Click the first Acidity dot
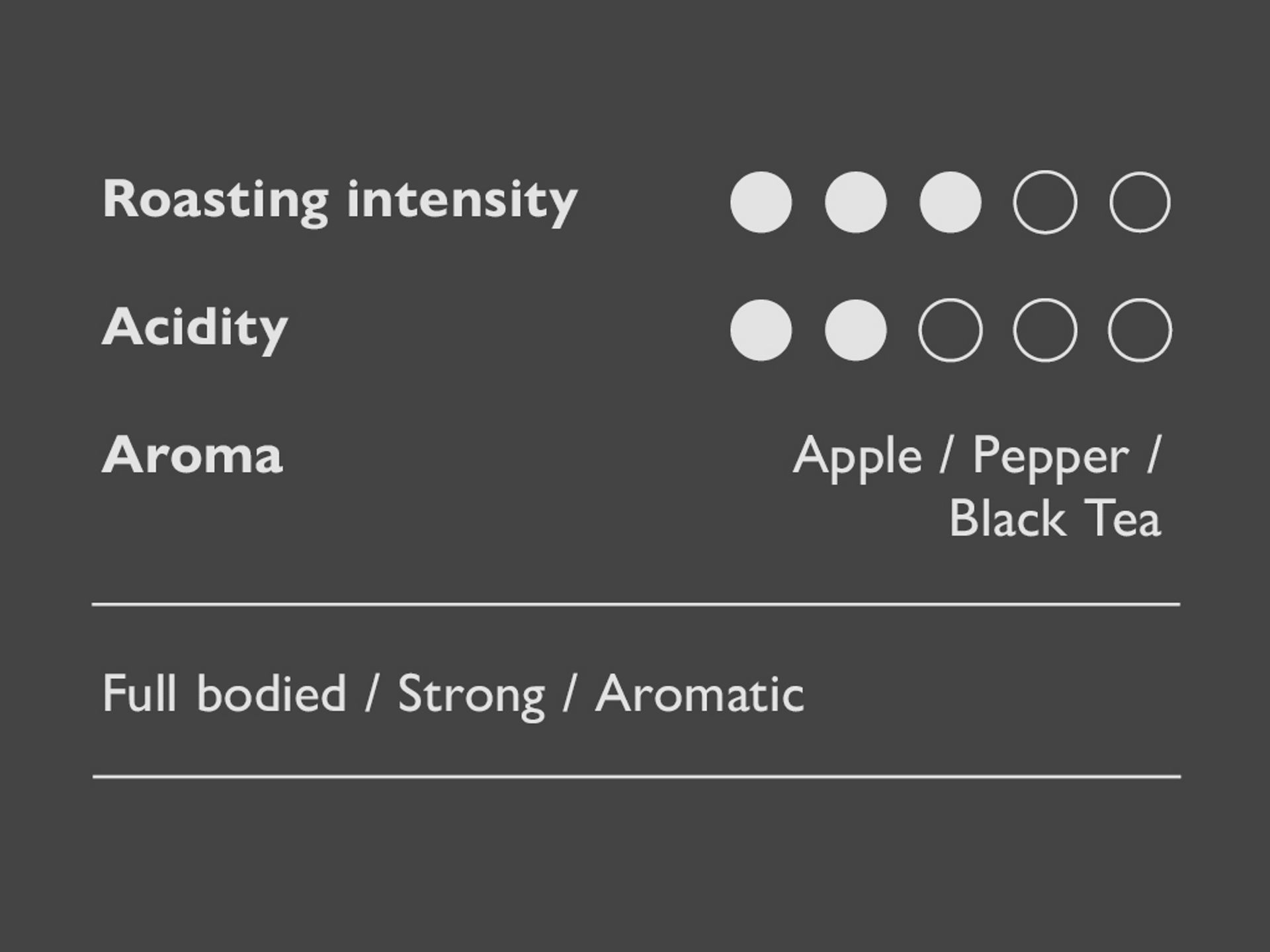The image size is (1270, 952). 761,330
